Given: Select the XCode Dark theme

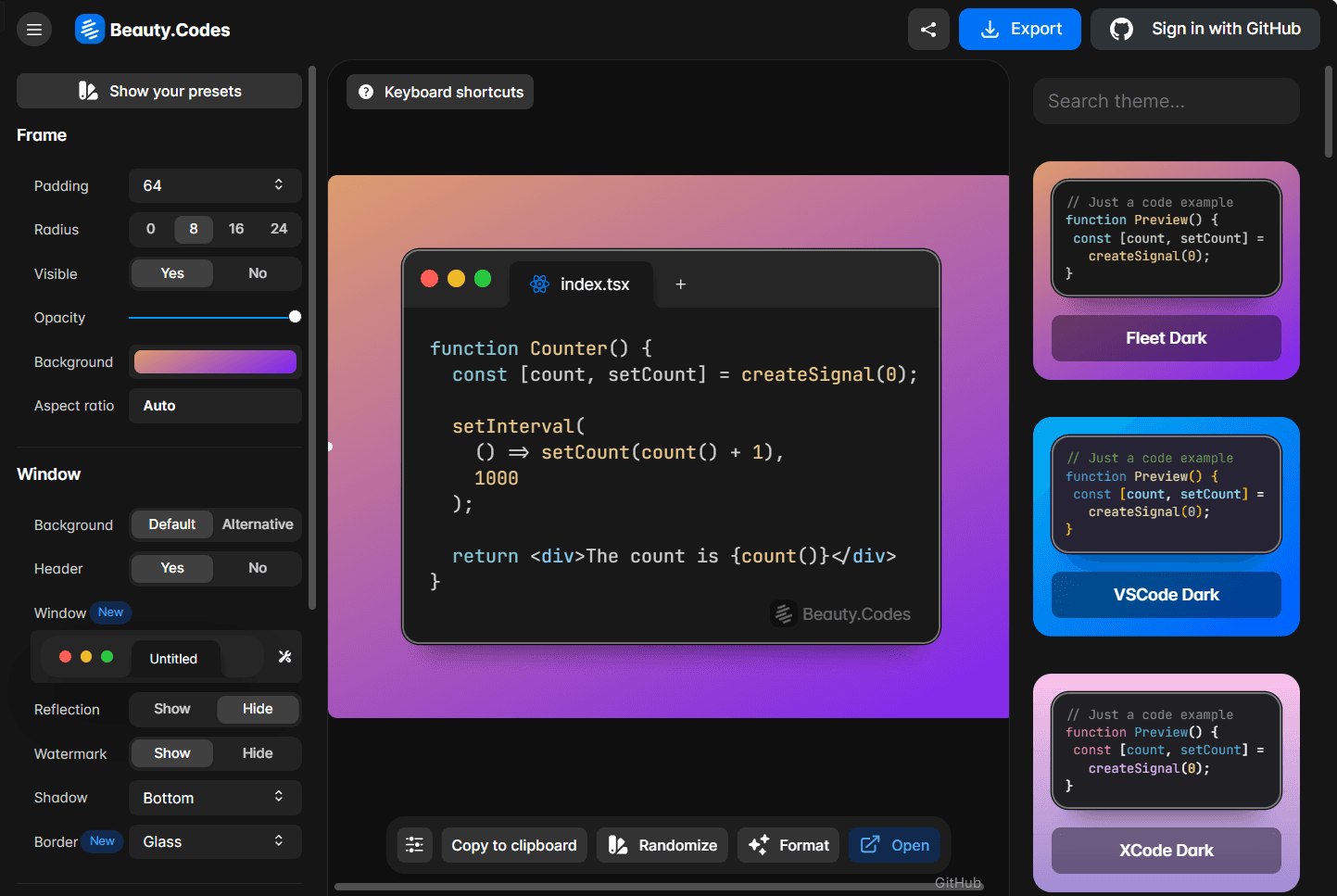Looking at the screenshot, I should tap(1167, 851).
